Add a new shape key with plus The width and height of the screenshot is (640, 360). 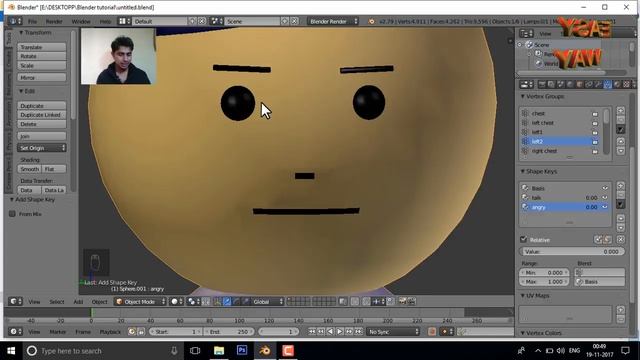click(x=620, y=186)
